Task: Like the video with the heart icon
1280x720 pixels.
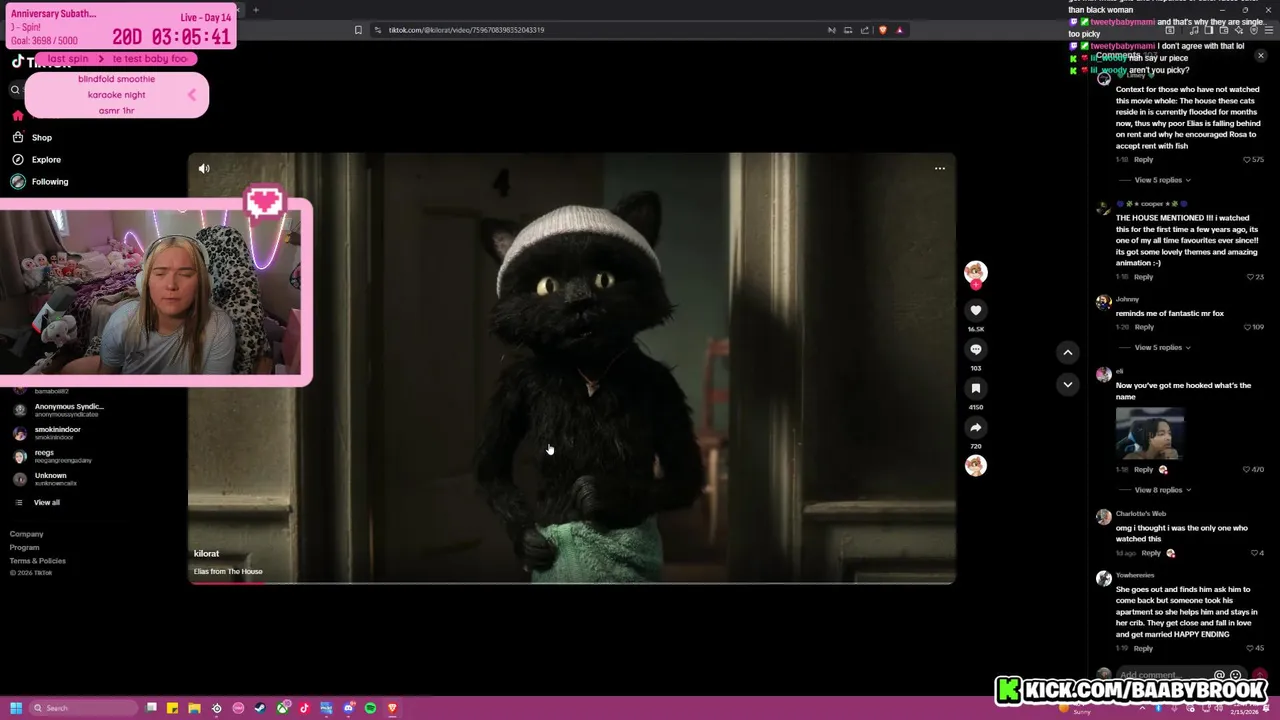Action: coord(976,310)
